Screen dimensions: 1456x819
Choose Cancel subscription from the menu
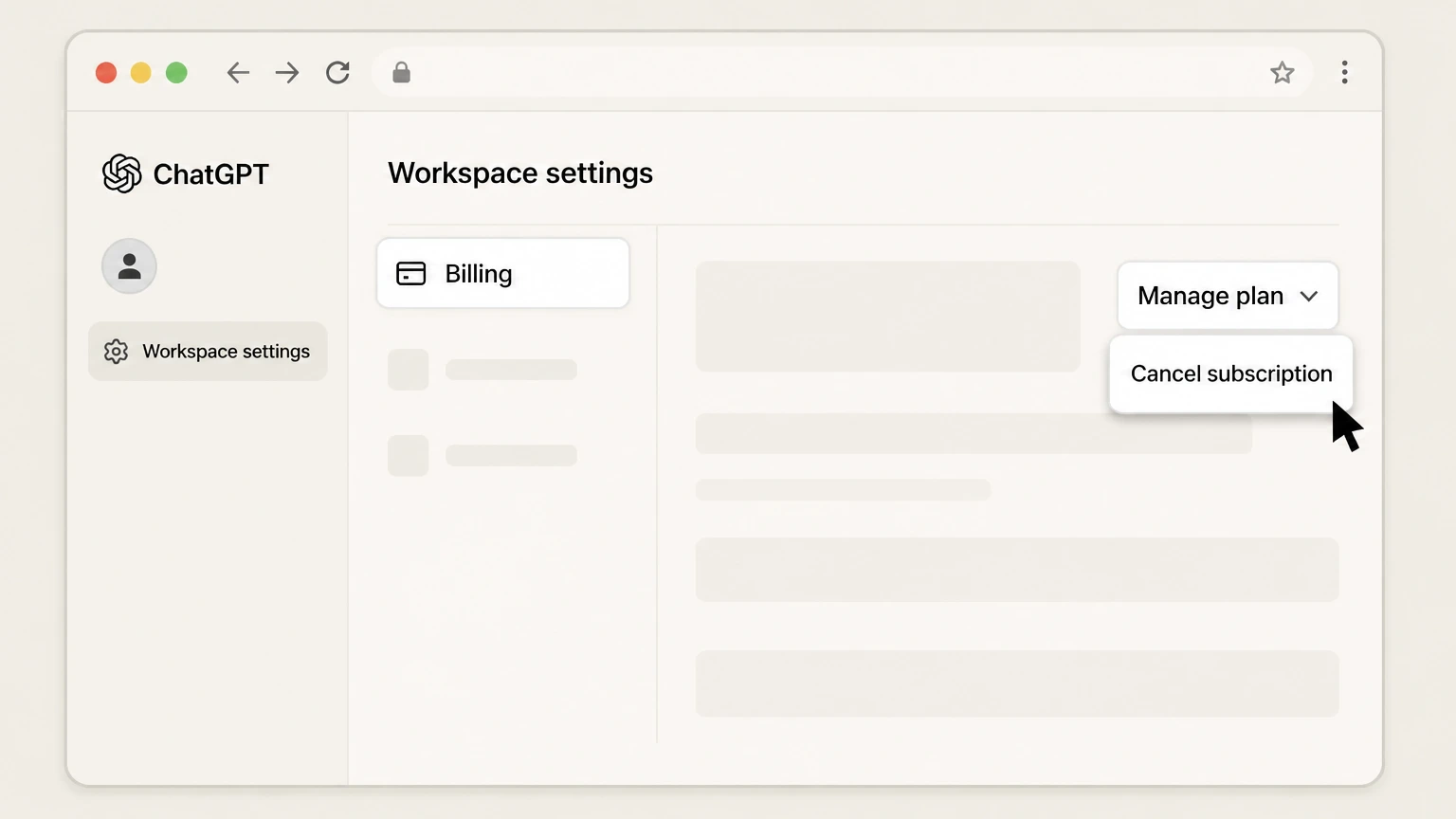click(x=1231, y=373)
